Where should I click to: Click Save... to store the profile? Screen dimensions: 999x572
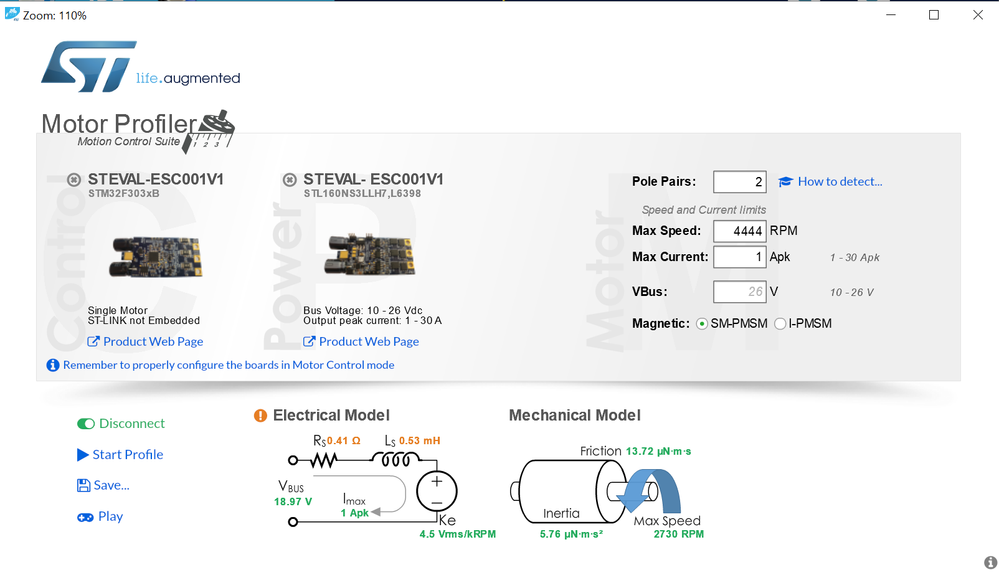[x=111, y=485]
